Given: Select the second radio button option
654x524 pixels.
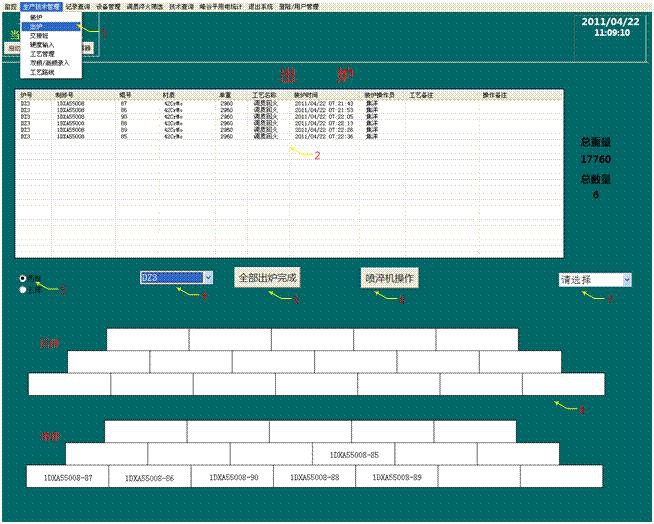Looking at the screenshot, I should 23,290.
